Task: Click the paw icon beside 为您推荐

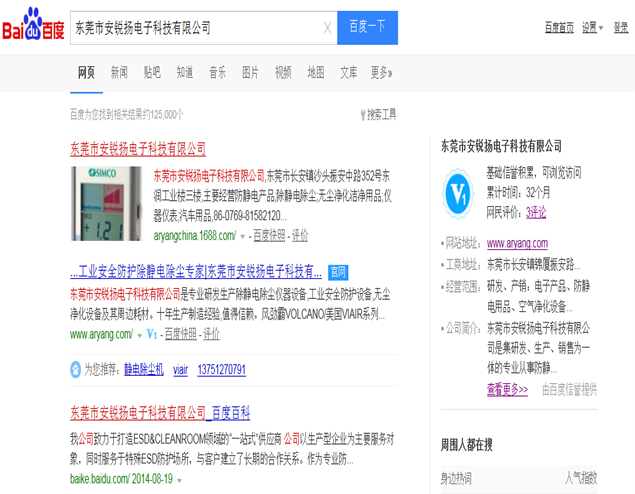Action: [76, 370]
